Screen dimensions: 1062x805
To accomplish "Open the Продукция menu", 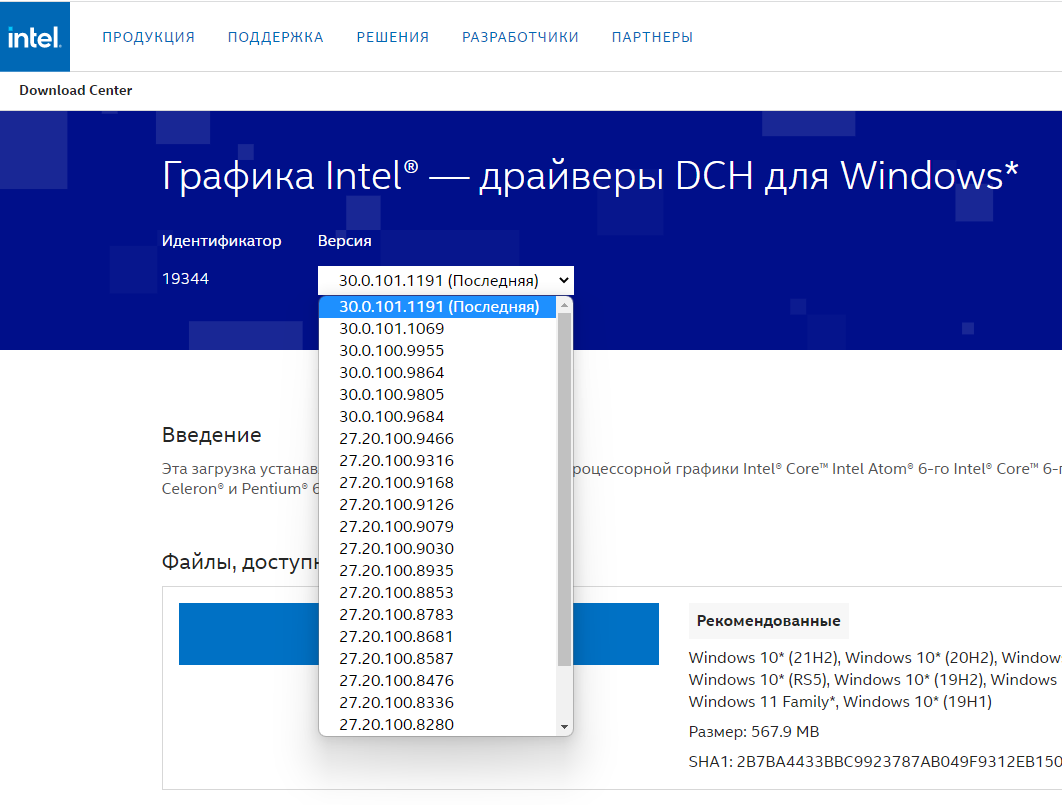I will tap(148, 37).
